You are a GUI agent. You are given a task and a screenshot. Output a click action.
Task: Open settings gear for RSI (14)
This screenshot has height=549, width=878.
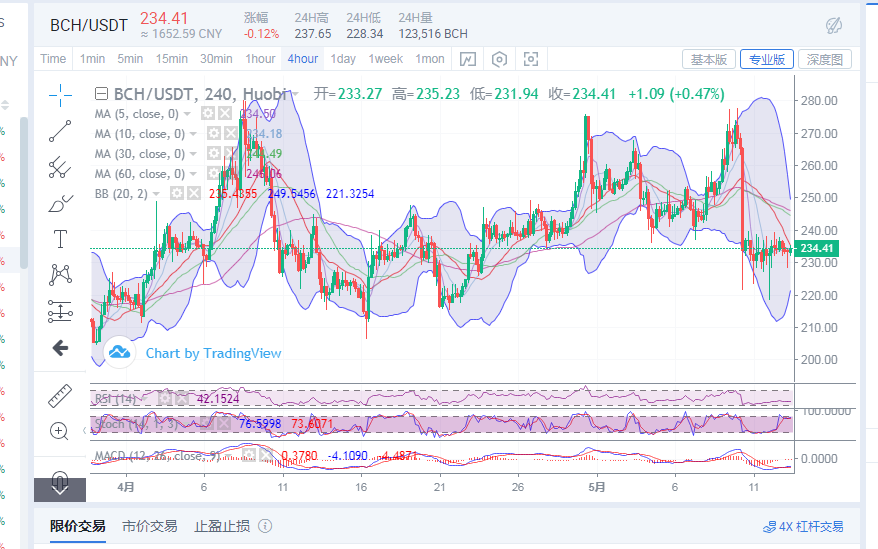165,398
